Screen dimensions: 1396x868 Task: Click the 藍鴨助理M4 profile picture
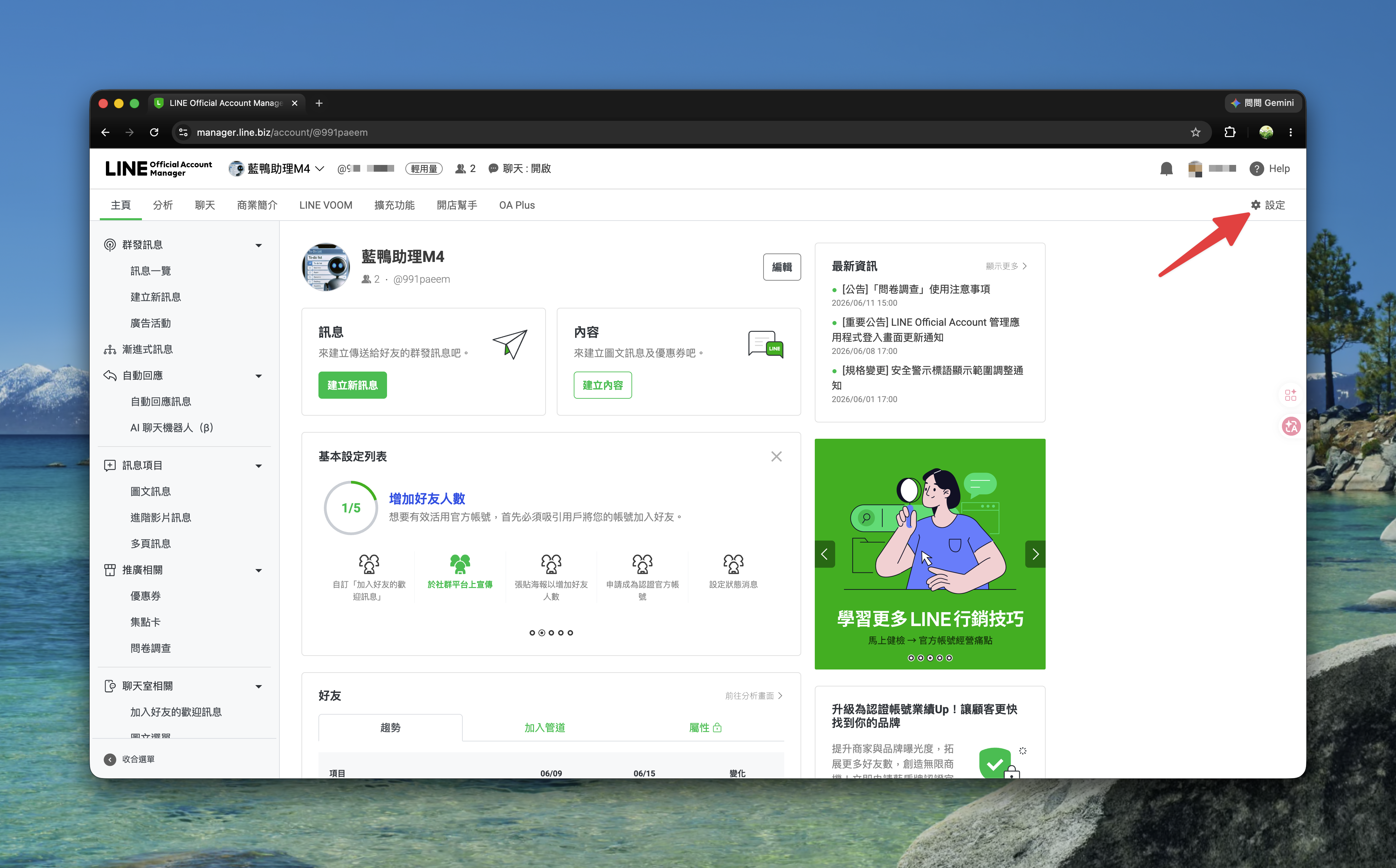(x=326, y=267)
